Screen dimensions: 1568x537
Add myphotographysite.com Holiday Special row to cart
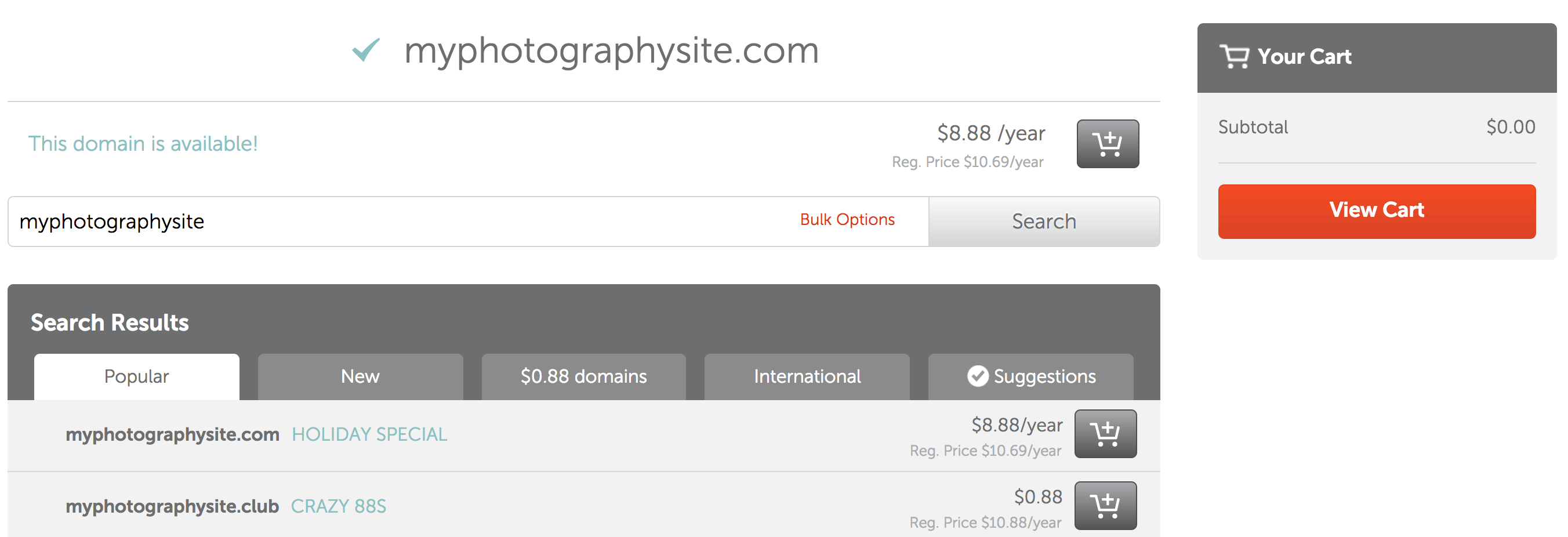click(1105, 434)
